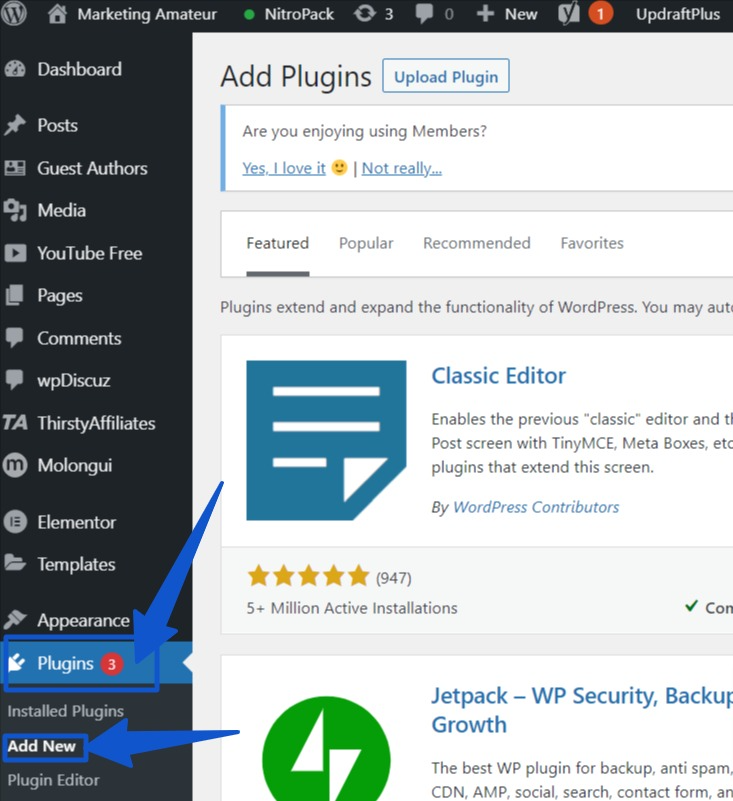The width and height of the screenshot is (733, 801).
Task: Click the Appearance paintbrush icon
Action: [15, 620]
